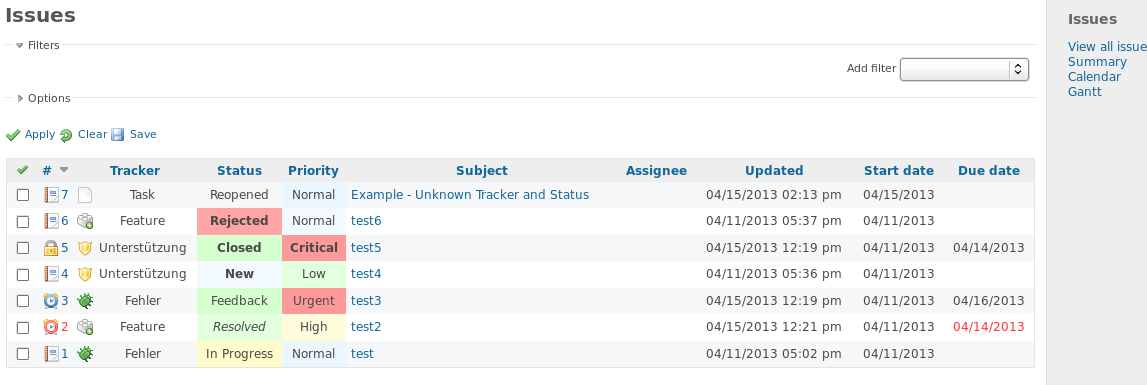Open the test4 issue link
Viewport: 1147px width, 385px height.
click(x=366, y=274)
